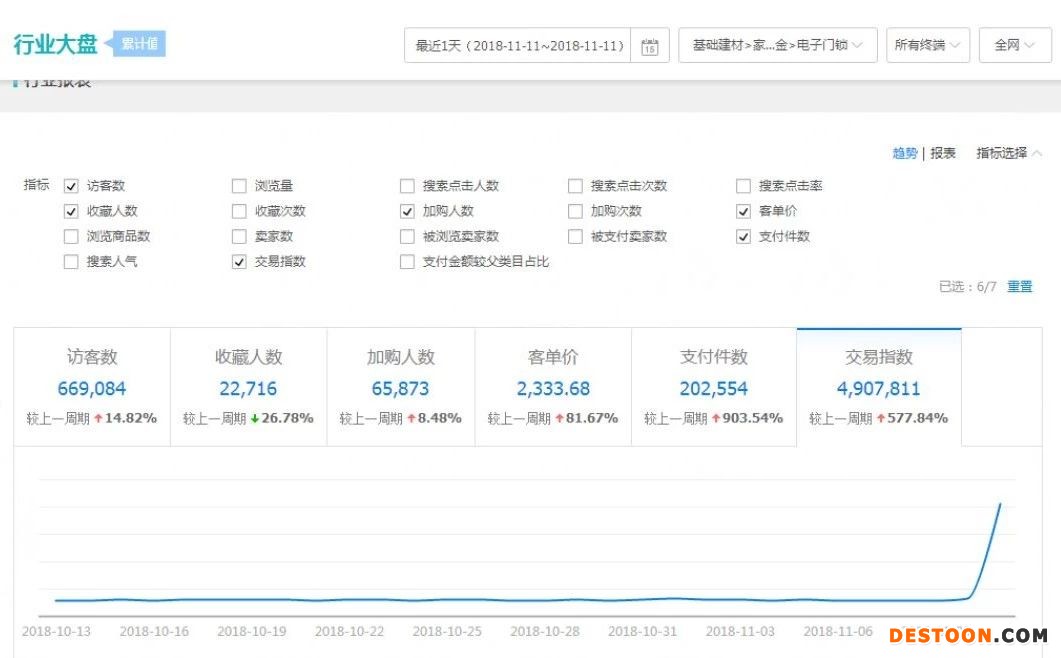
Task: Switch to 报表 view
Action: coord(943,153)
